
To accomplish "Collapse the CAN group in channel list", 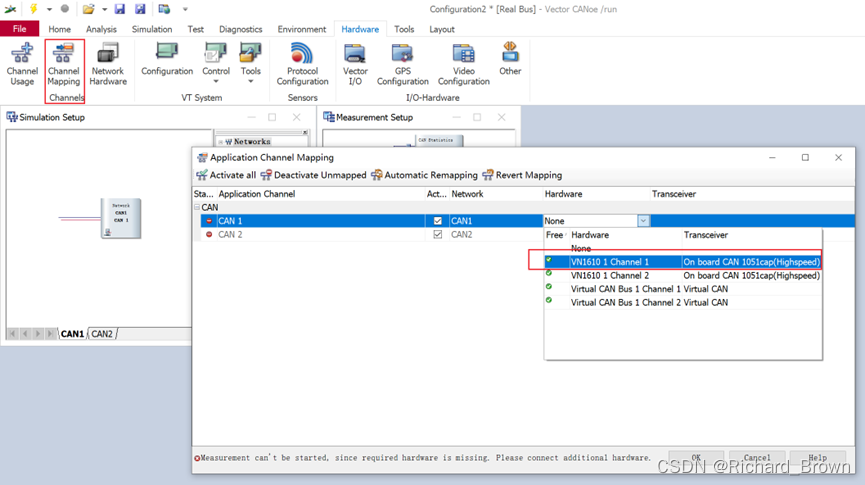I will coord(197,207).
